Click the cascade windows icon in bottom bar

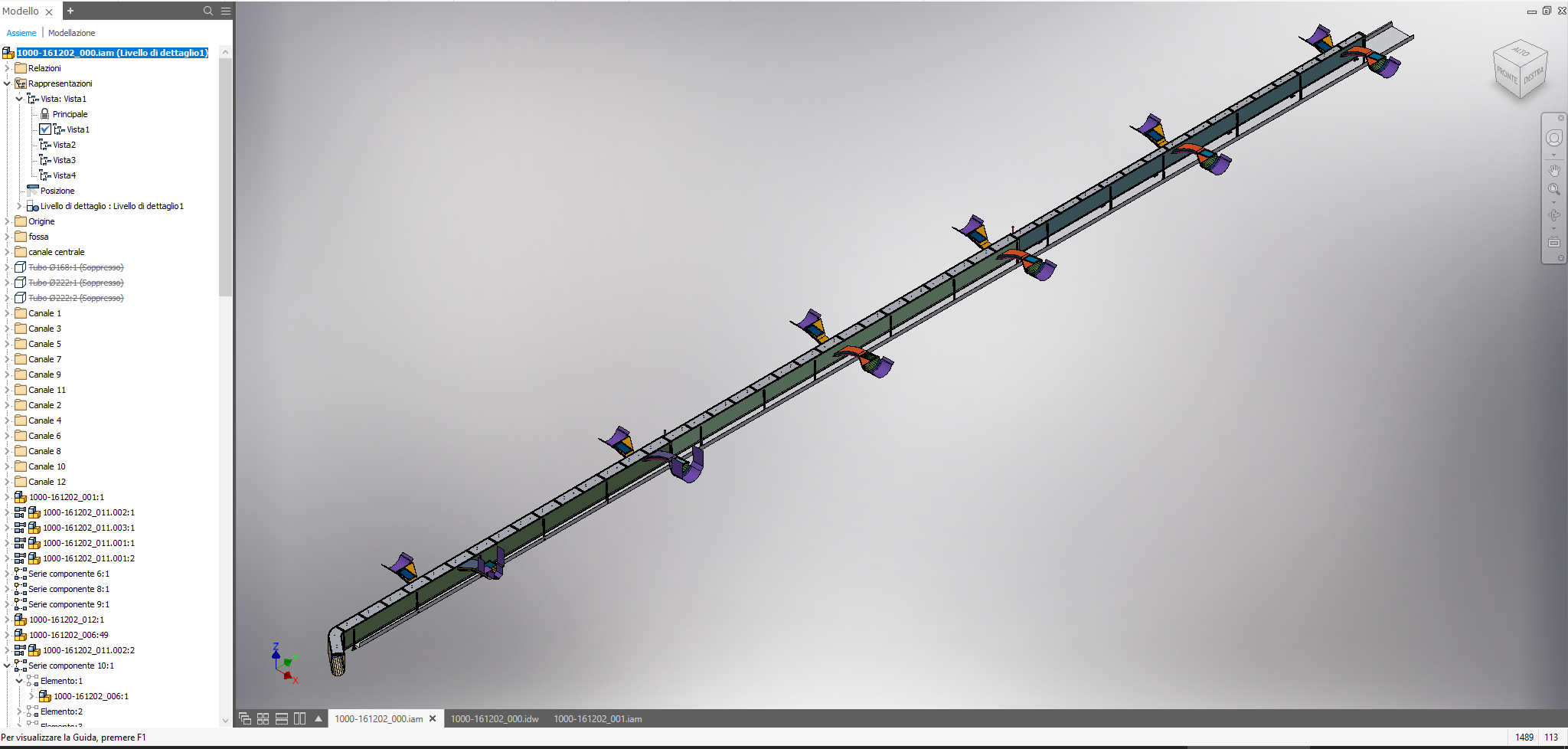245,718
